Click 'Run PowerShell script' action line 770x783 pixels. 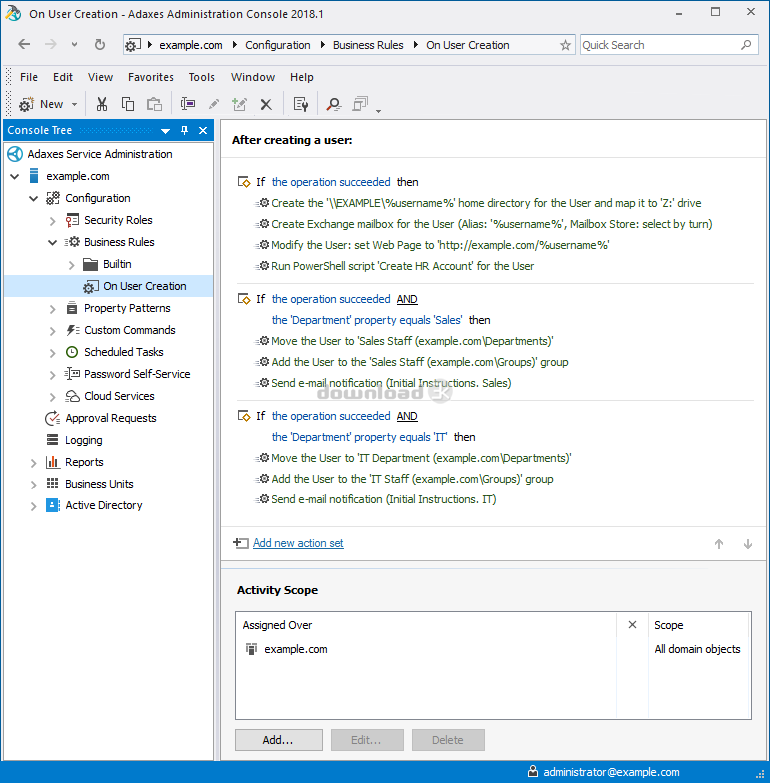[x=402, y=266]
